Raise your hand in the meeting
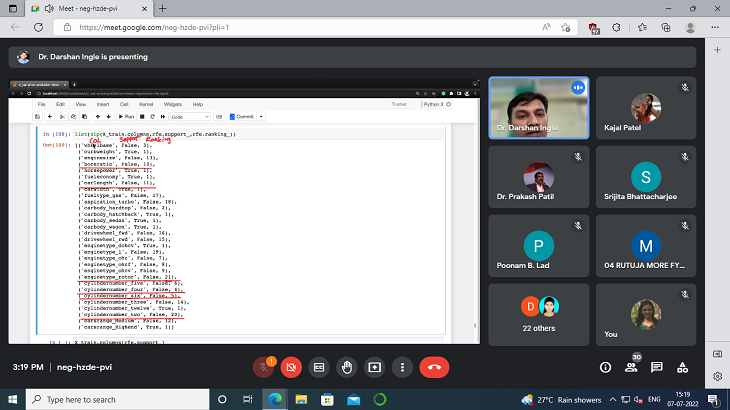Image resolution: width=730 pixels, height=410 pixels. (x=348, y=367)
